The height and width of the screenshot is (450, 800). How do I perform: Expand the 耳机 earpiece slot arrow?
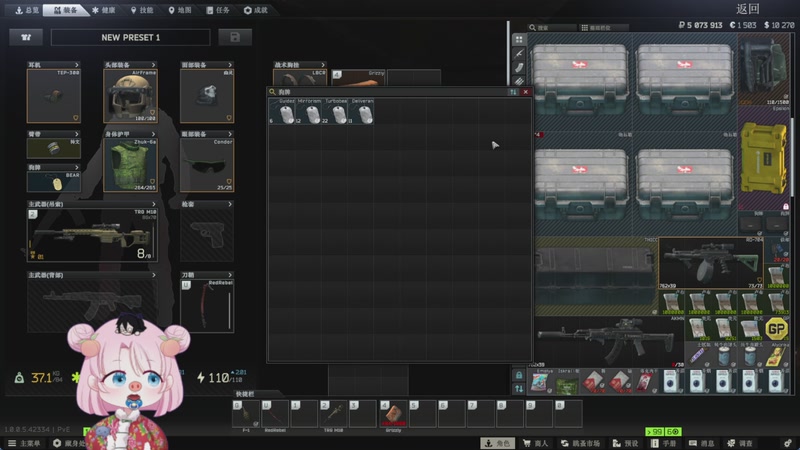(x=77, y=65)
